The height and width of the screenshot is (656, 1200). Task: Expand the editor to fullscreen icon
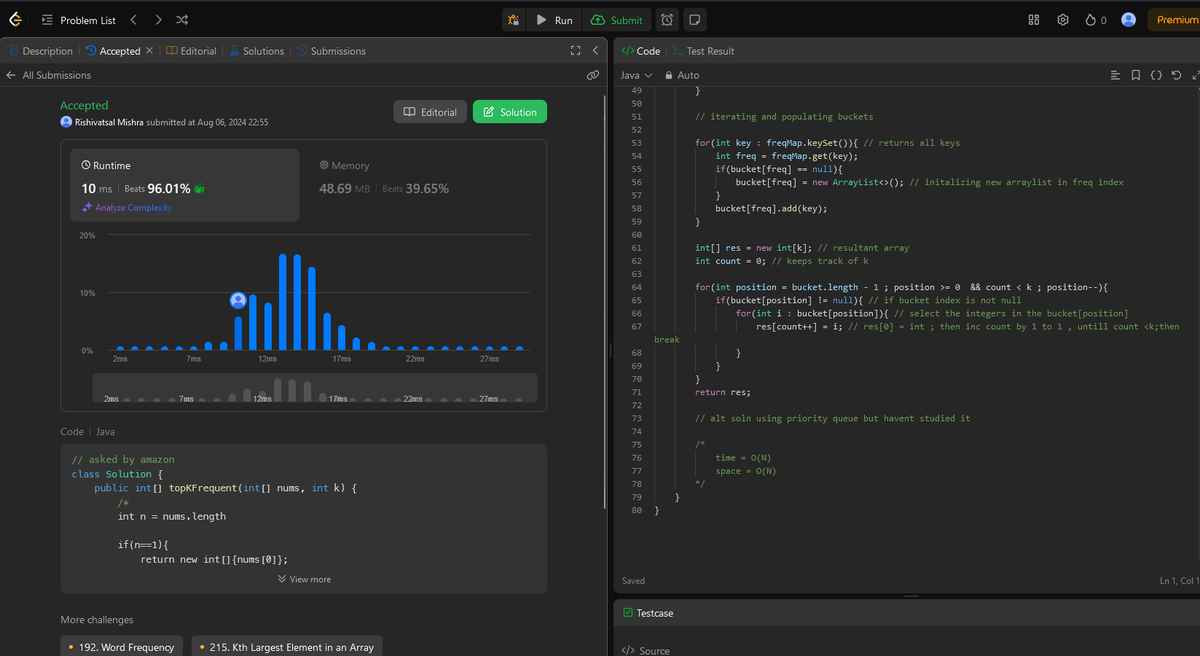[1195, 75]
